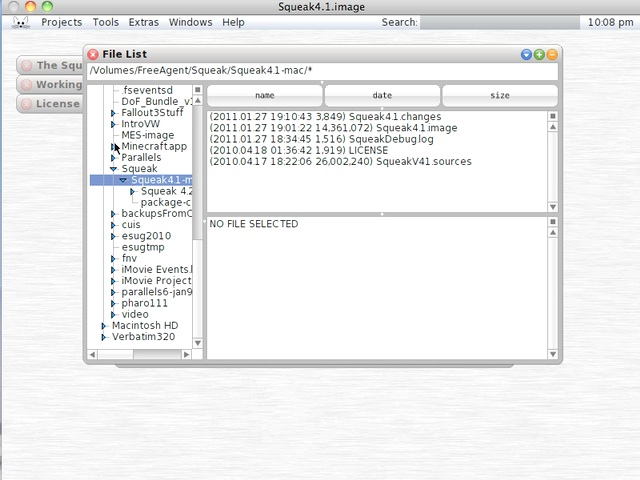Click the 10:08 pm clock
The height and width of the screenshot is (480, 640).
(x=611, y=22)
